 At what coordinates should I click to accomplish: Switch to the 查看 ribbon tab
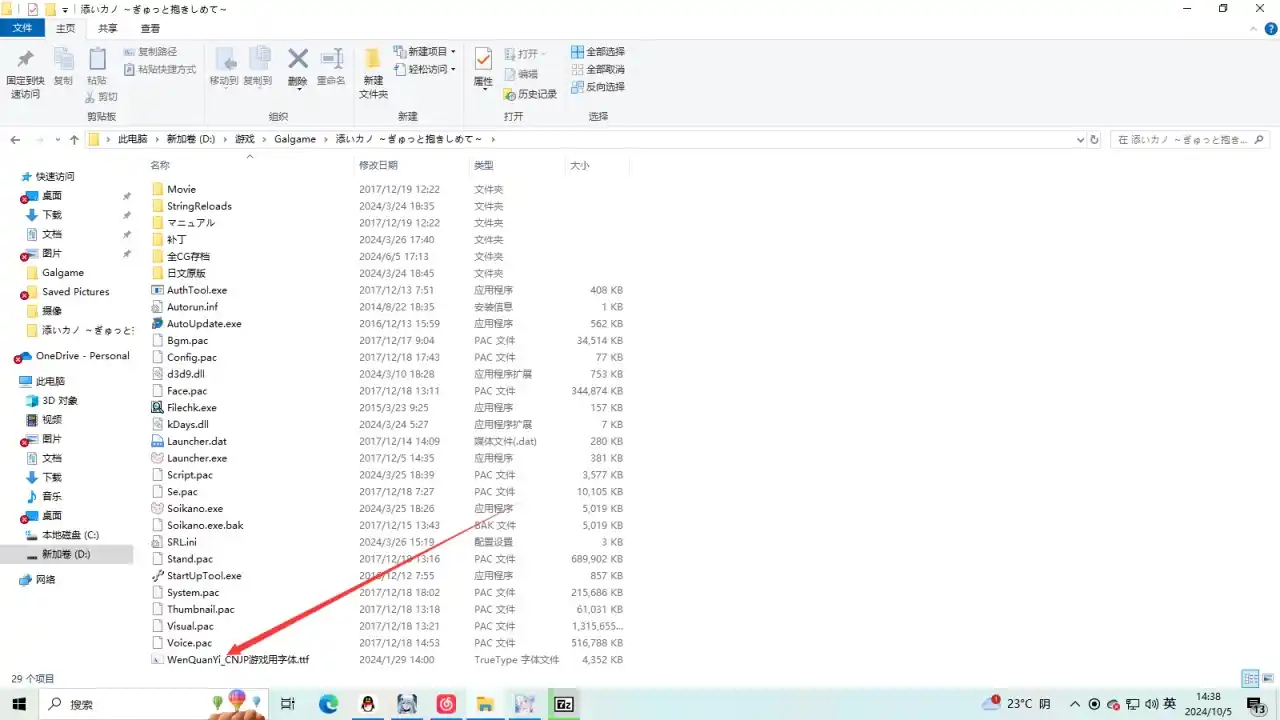pos(150,29)
